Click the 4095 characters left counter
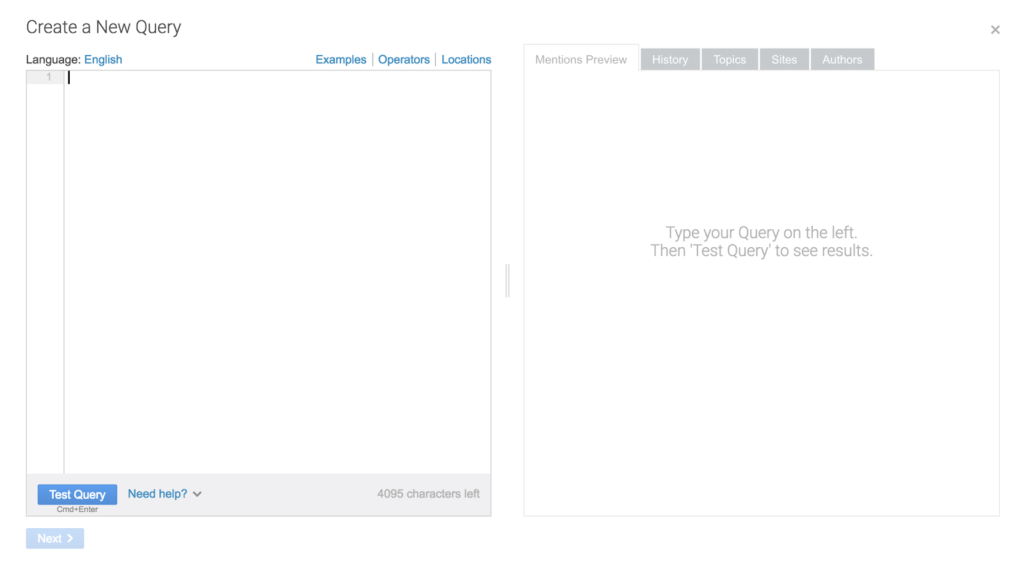Image resolution: width=1024 pixels, height=564 pixels. tap(428, 494)
